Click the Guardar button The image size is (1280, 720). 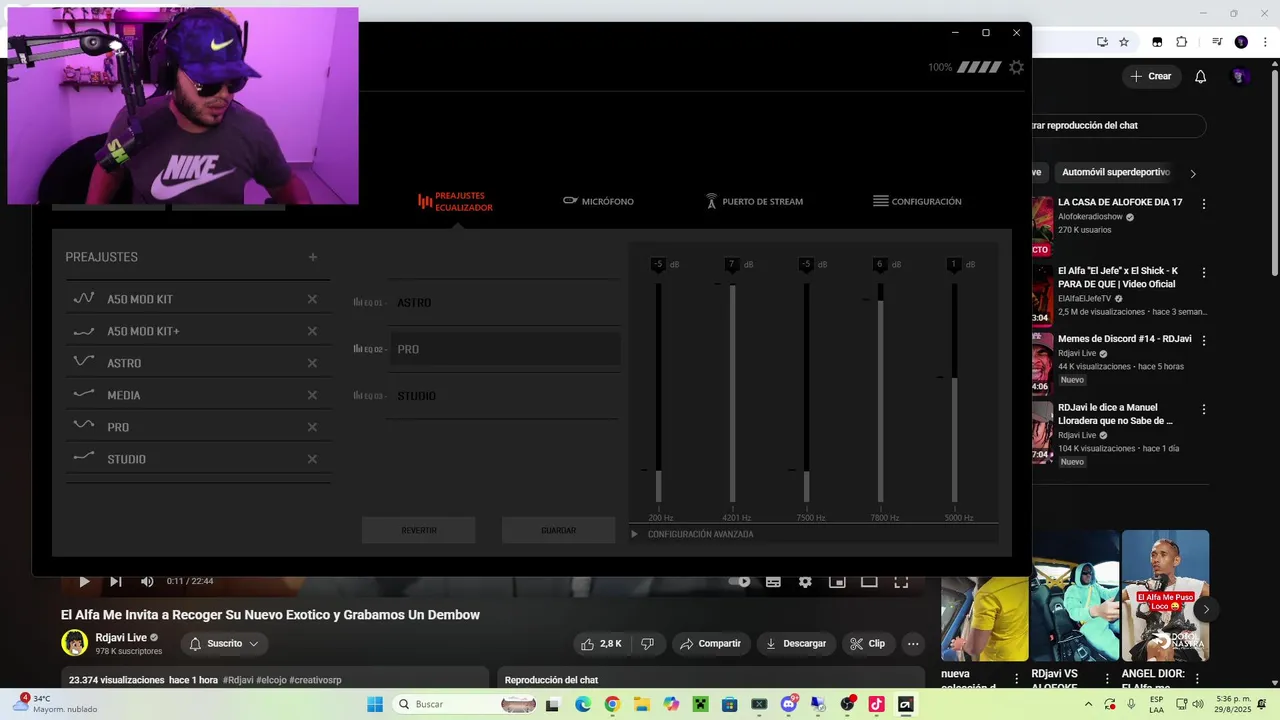tap(558, 530)
